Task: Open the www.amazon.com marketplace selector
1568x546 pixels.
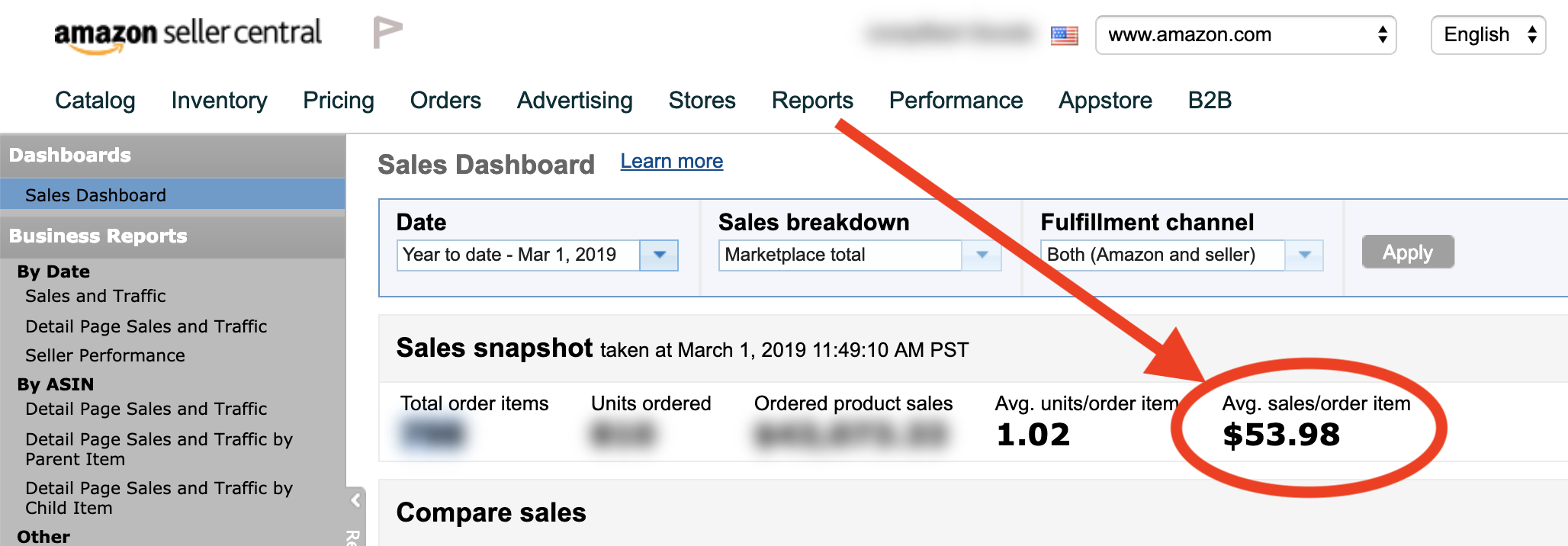Action: [1245, 35]
